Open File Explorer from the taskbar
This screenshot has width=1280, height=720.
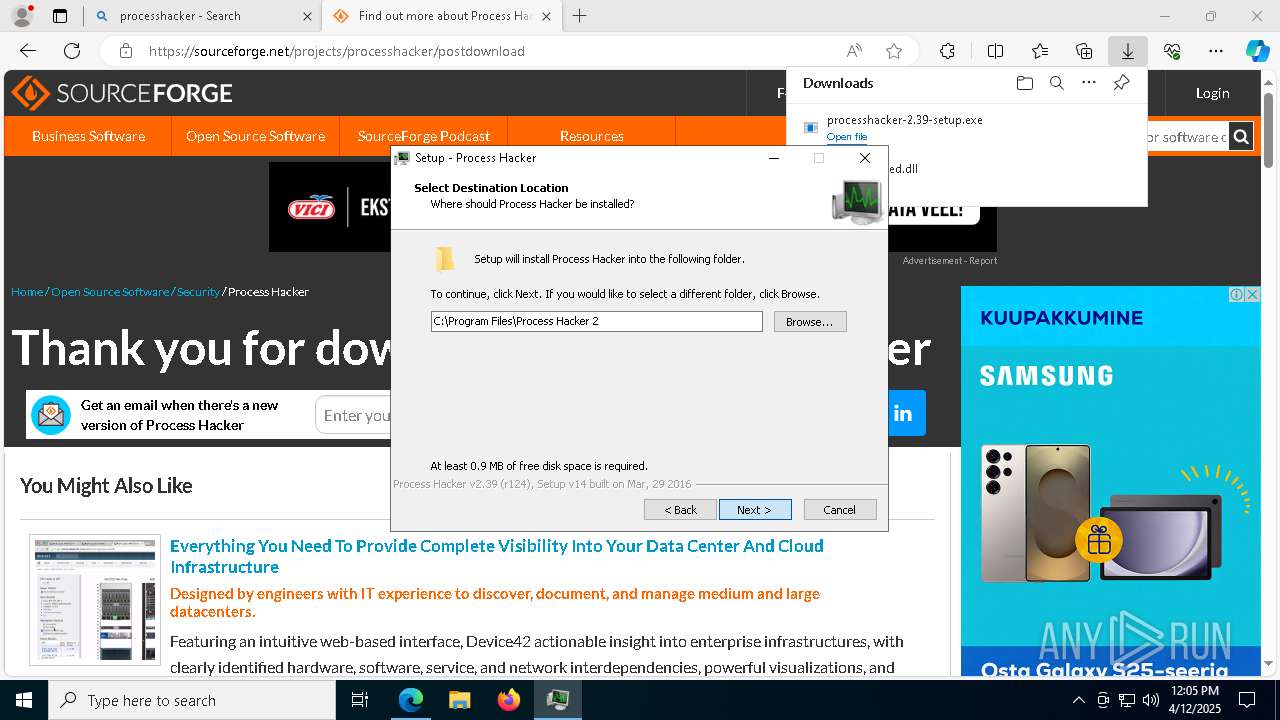(x=460, y=700)
